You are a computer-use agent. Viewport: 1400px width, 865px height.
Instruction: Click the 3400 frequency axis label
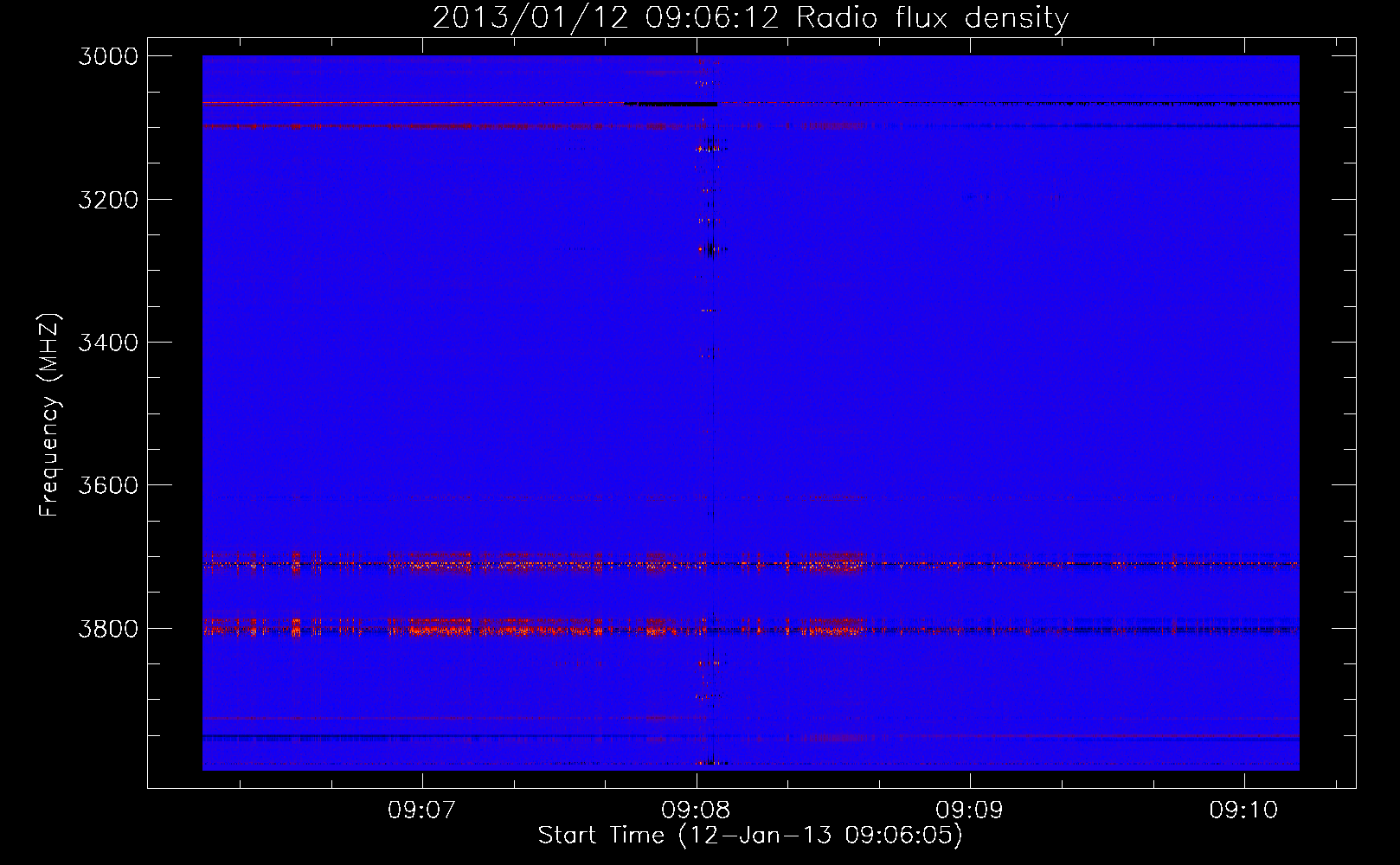coord(108,343)
